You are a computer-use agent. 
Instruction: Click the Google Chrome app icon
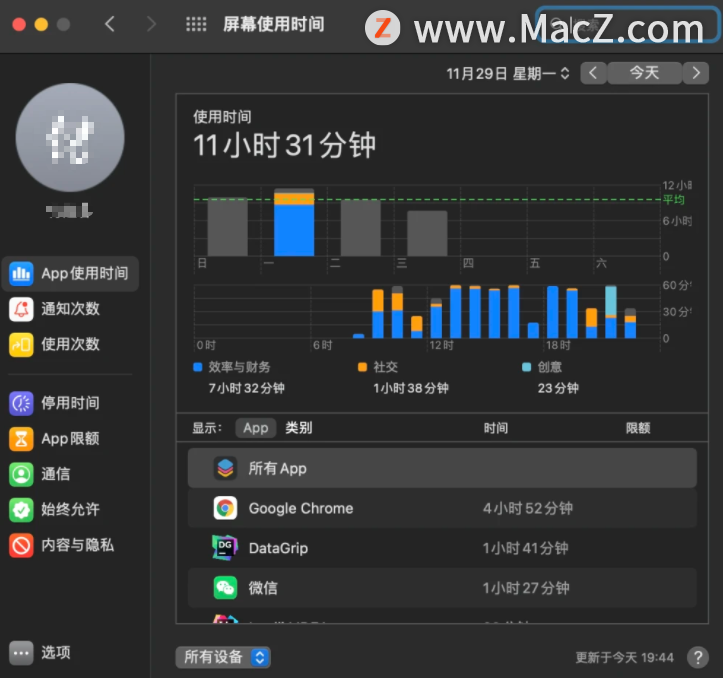tap(225, 508)
